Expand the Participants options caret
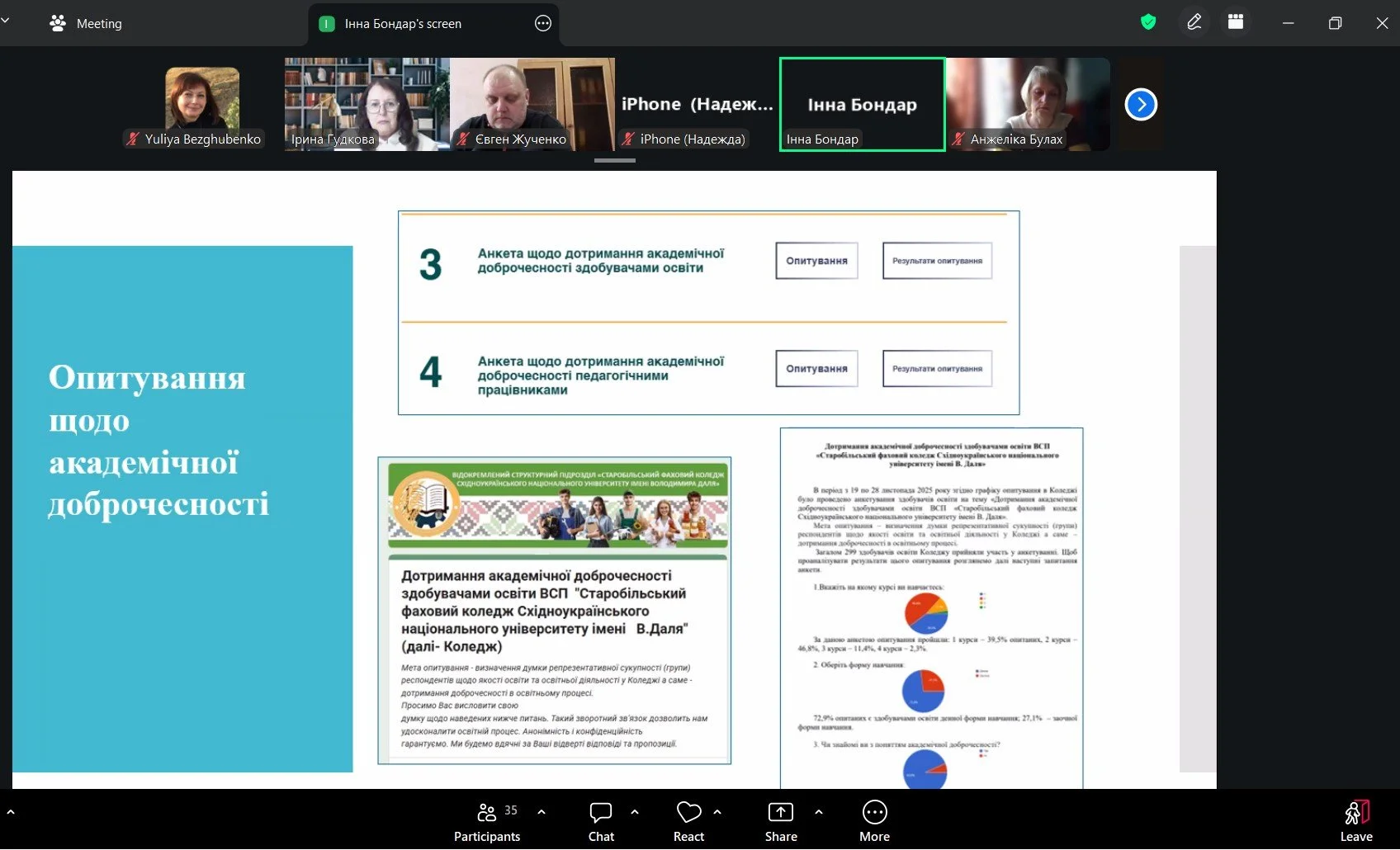The image size is (1400, 850). pyautogui.click(x=542, y=812)
